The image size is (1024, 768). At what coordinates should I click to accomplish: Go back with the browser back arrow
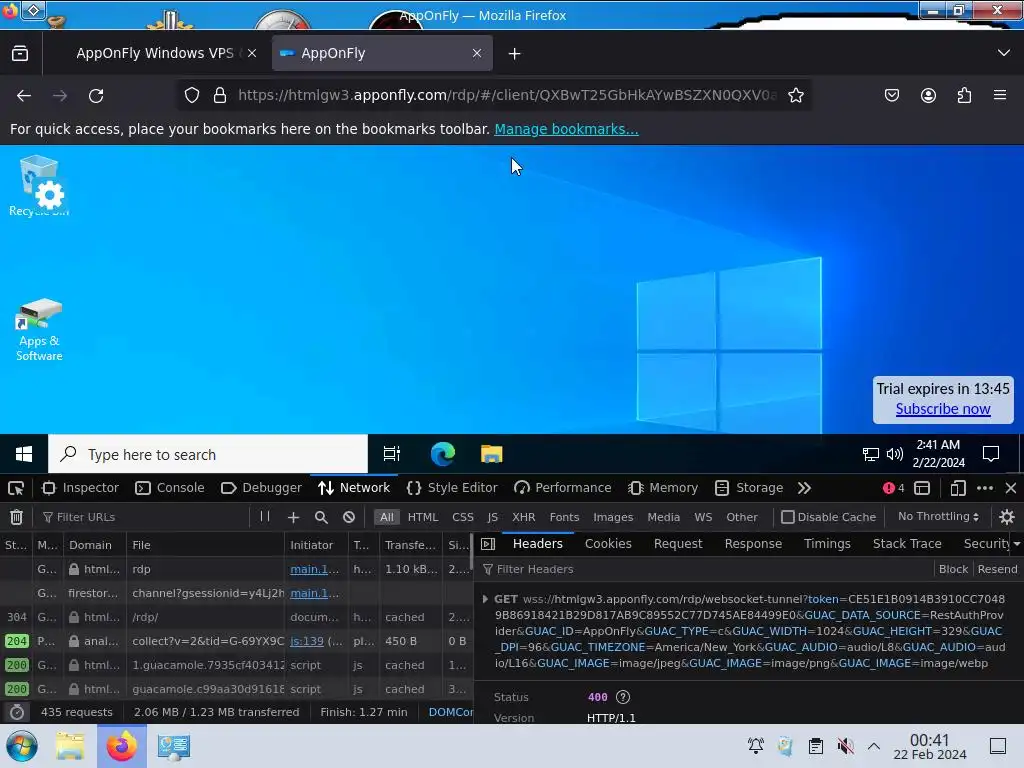pyautogui.click(x=24, y=95)
